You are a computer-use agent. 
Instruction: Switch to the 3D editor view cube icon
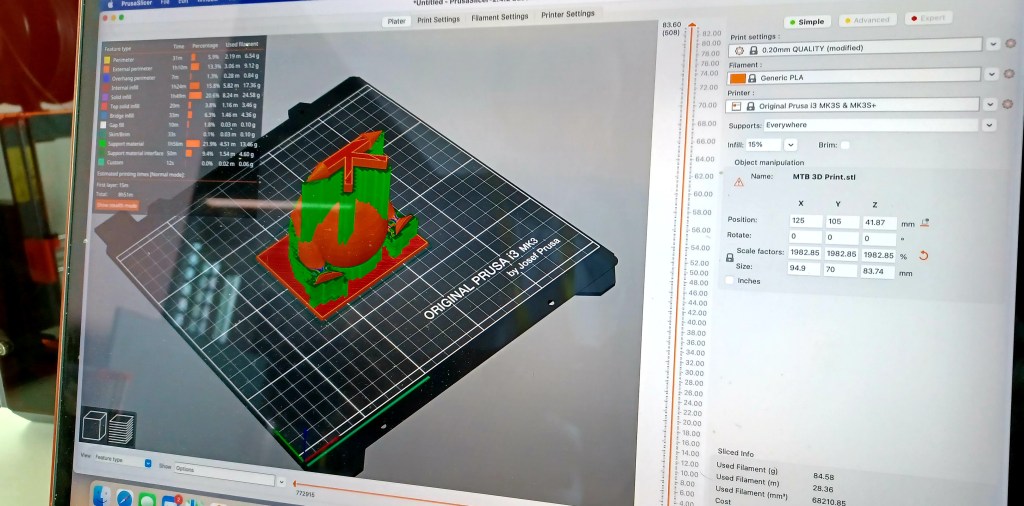pos(95,424)
